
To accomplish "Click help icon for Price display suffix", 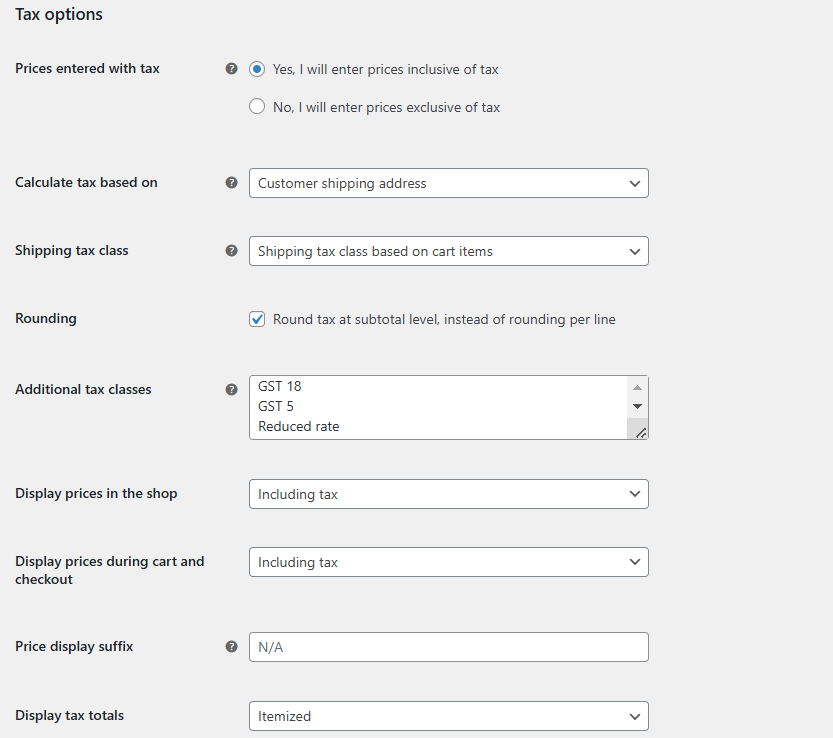I will (x=231, y=647).
